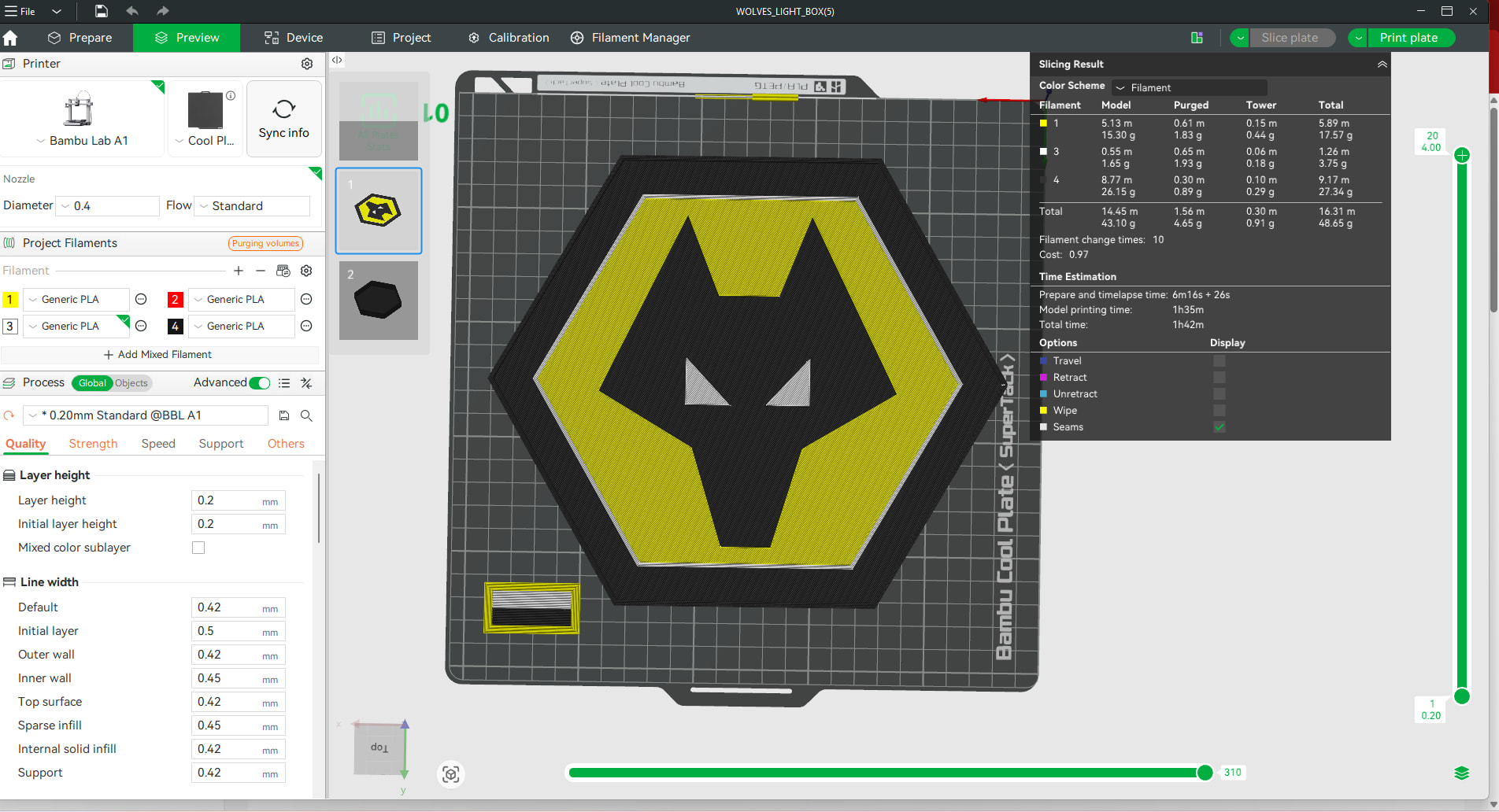Click the Print plate button

tap(1411, 38)
